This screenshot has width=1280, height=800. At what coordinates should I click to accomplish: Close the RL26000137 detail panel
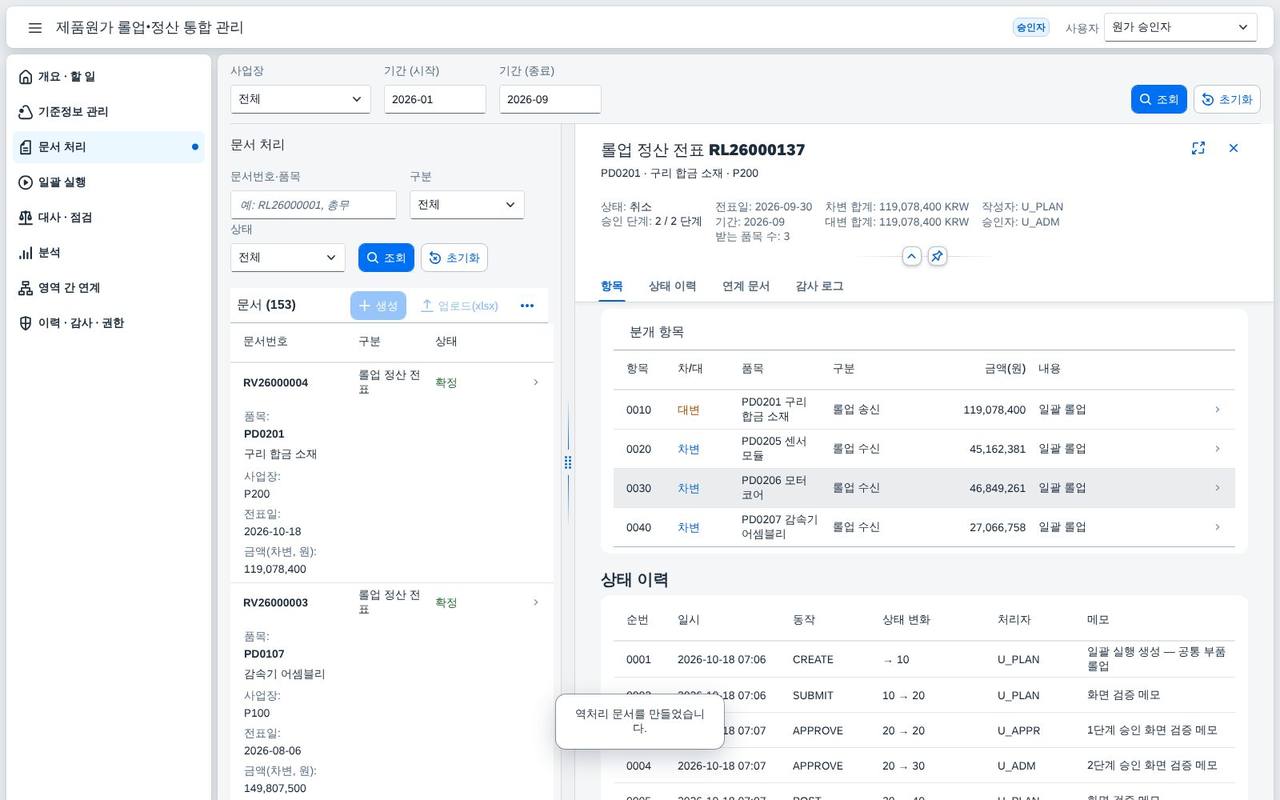click(x=1233, y=148)
